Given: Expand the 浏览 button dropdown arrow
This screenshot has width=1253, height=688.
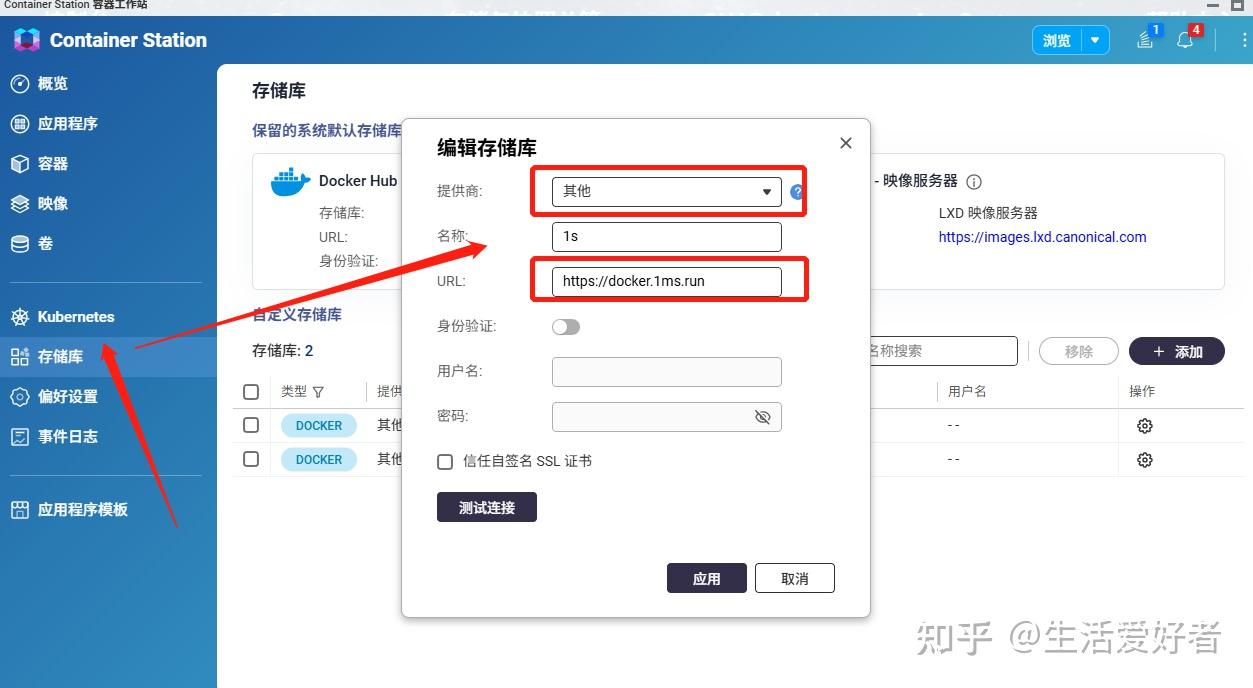Looking at the screenshot, I should [x=1096, y=40].
